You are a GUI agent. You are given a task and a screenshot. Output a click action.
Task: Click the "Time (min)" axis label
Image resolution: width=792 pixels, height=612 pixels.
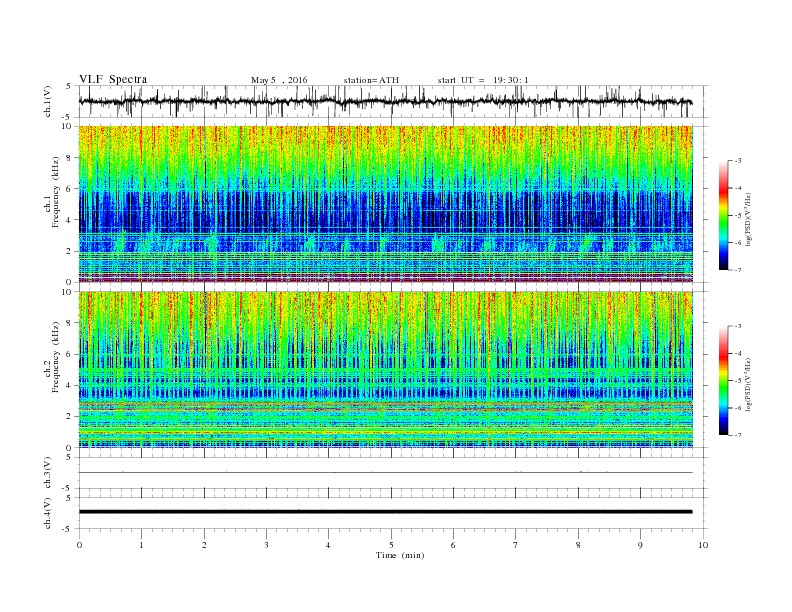point(400,555)
